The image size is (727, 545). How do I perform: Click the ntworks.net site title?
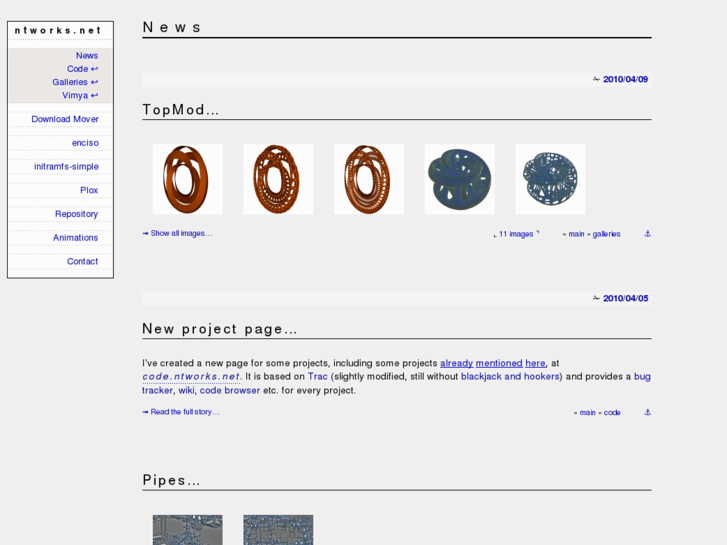57,31
